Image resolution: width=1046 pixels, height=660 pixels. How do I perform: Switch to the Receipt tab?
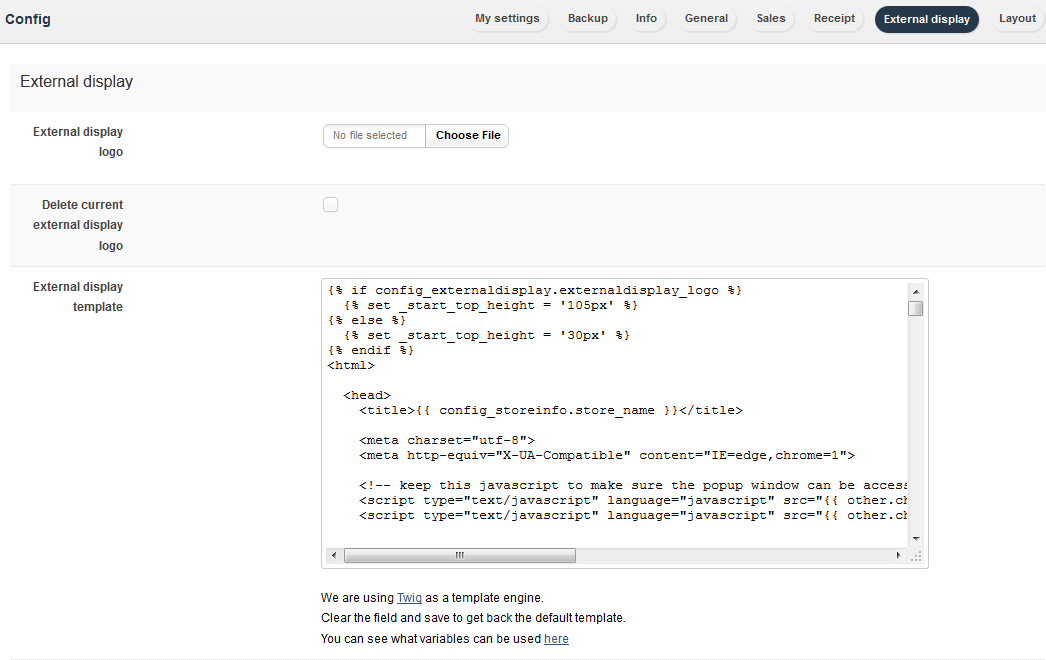point(834,19)
